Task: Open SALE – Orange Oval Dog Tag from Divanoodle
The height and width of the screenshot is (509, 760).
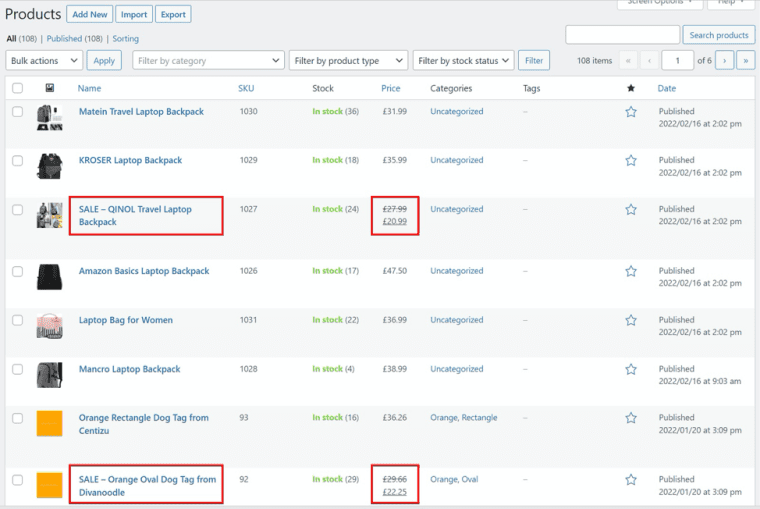Action: pyautogui.click(x=147, y=486)
